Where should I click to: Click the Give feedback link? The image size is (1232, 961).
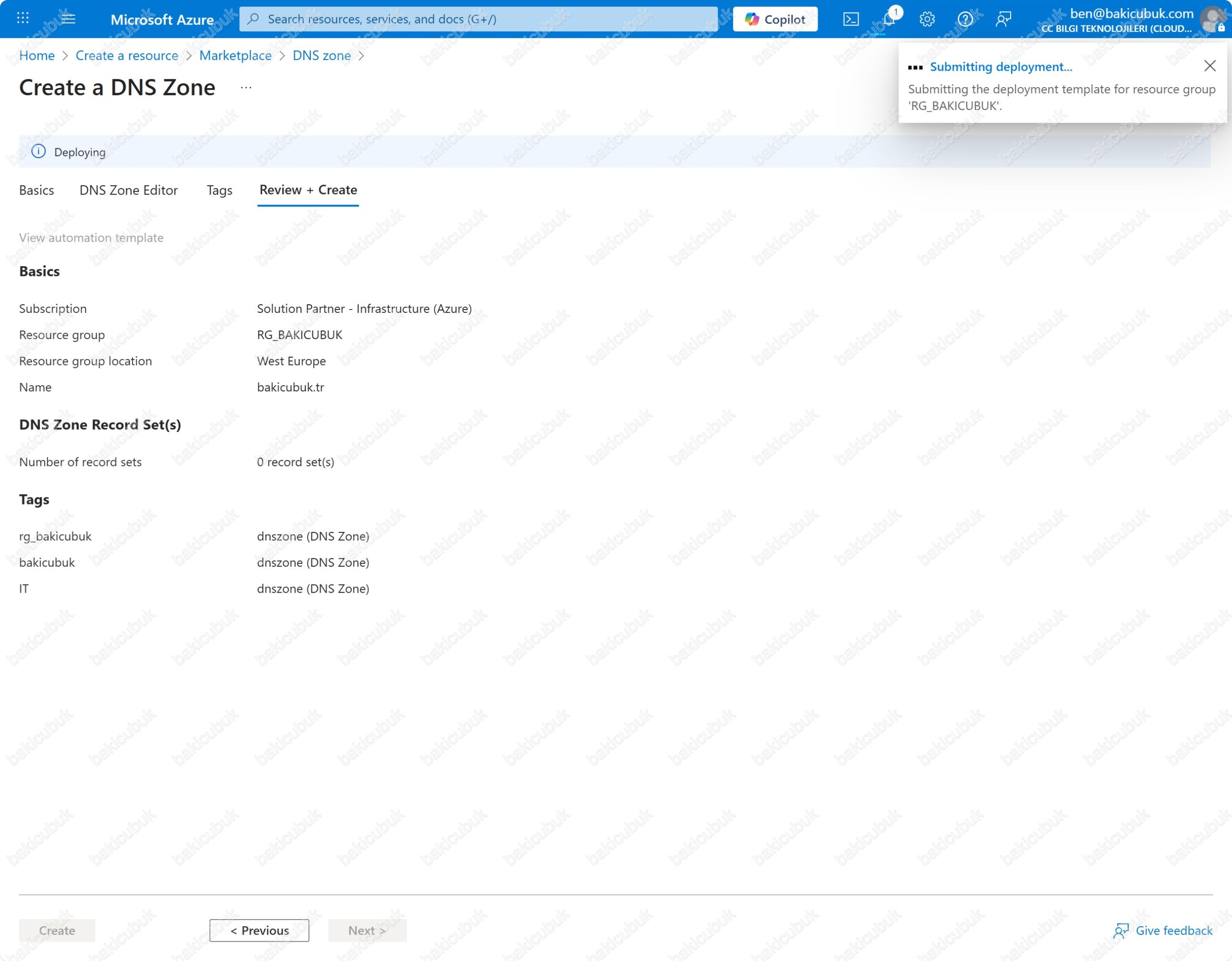pyautogui.click(x=1173, y=930)
